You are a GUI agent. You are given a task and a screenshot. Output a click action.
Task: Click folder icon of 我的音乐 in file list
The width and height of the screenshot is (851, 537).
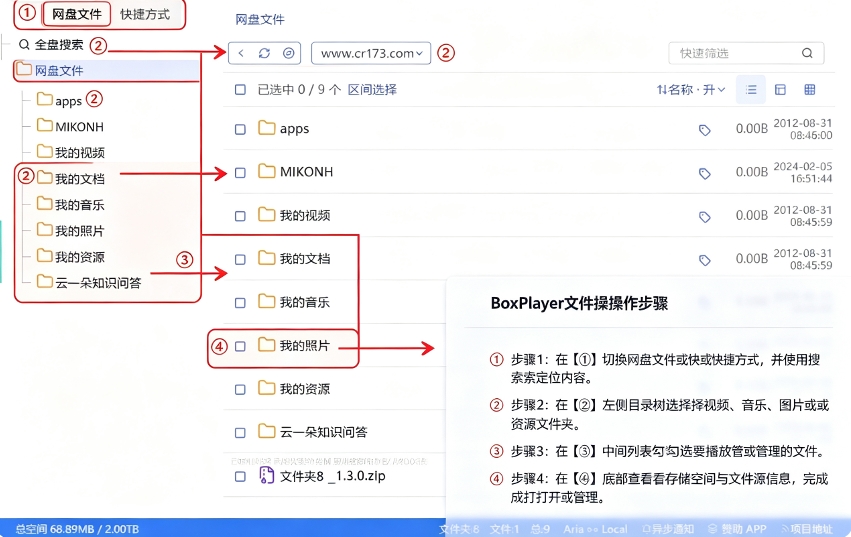point(266,301)
